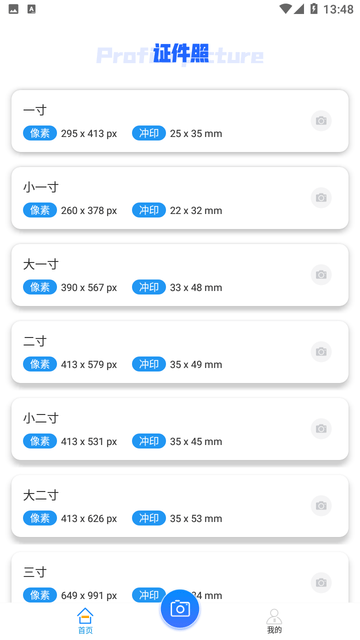360x640 pixels.
Task: Select the 大二寸 35 x 53 mm card
Action: point(180,506)
